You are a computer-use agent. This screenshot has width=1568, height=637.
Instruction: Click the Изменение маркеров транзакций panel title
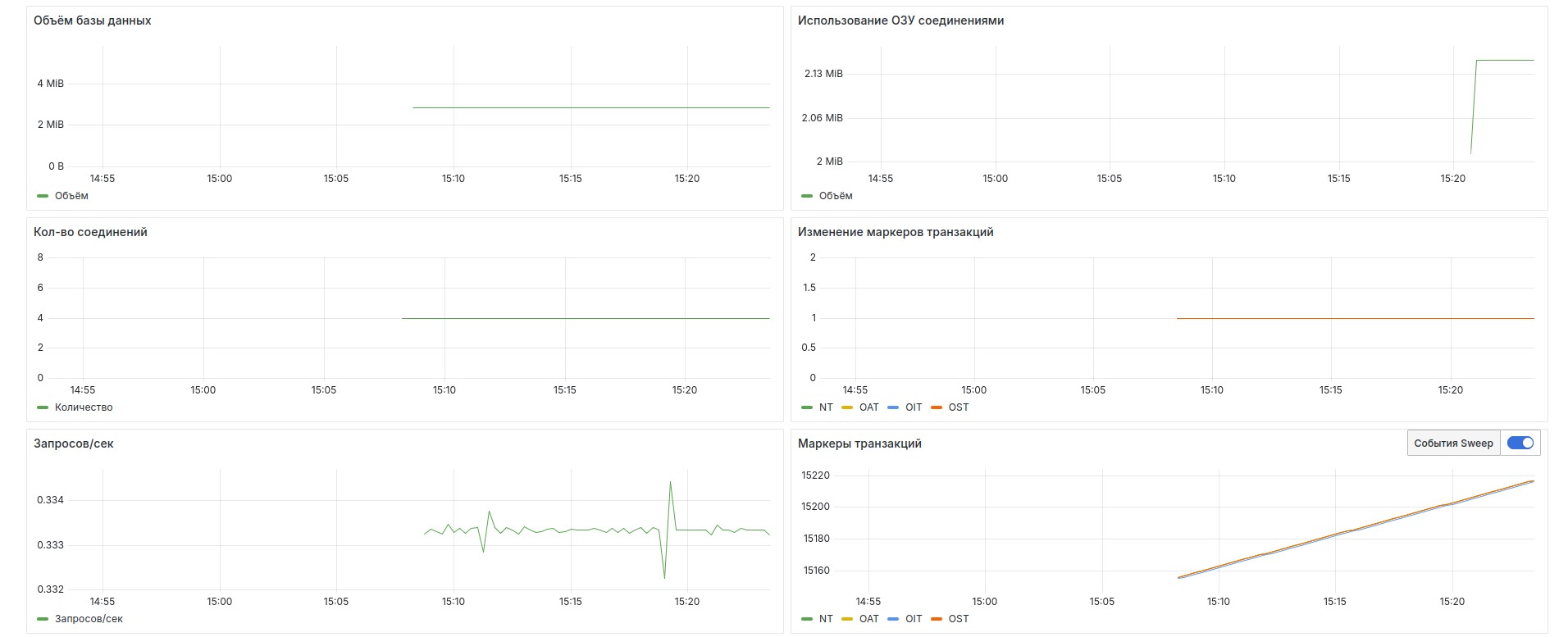[895, 232]
